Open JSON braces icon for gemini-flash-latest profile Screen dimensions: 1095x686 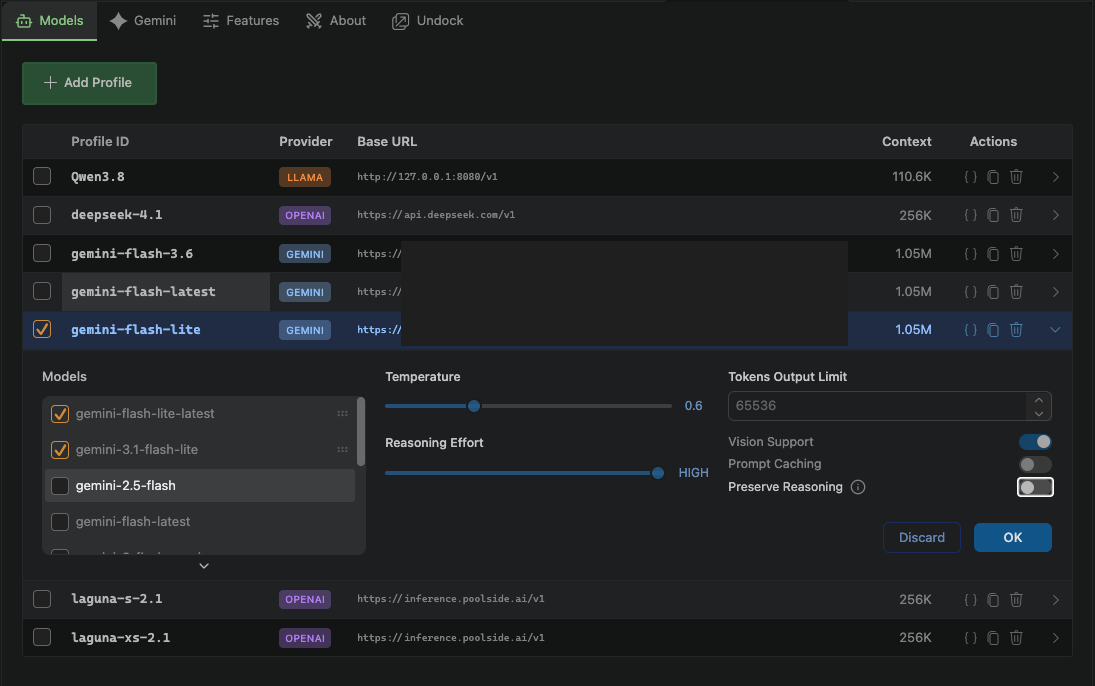click(970, 291)
